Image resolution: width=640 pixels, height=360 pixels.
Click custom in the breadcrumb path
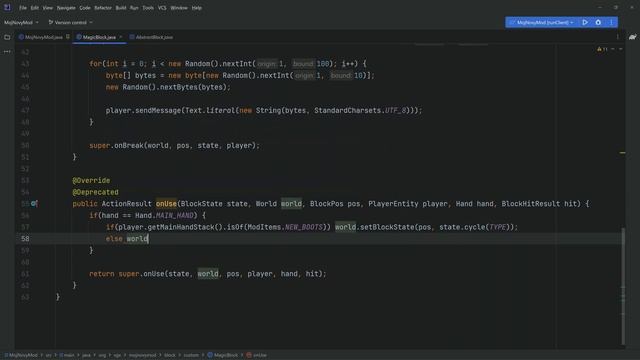tap(191, 355)
